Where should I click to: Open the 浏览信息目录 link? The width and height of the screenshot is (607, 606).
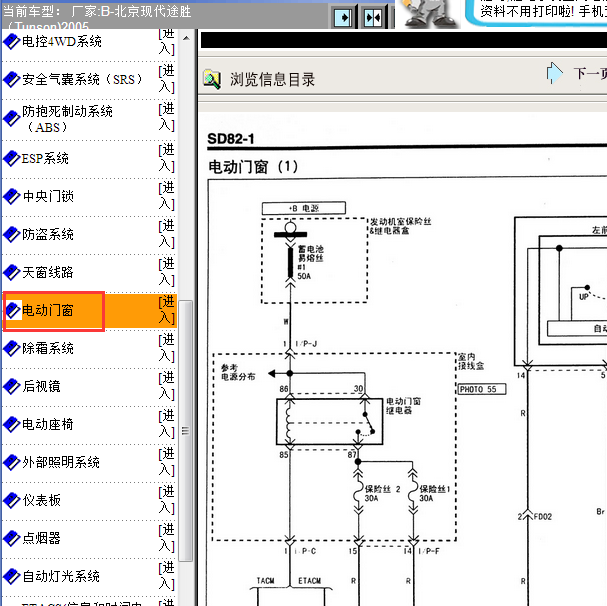point(272,80)
